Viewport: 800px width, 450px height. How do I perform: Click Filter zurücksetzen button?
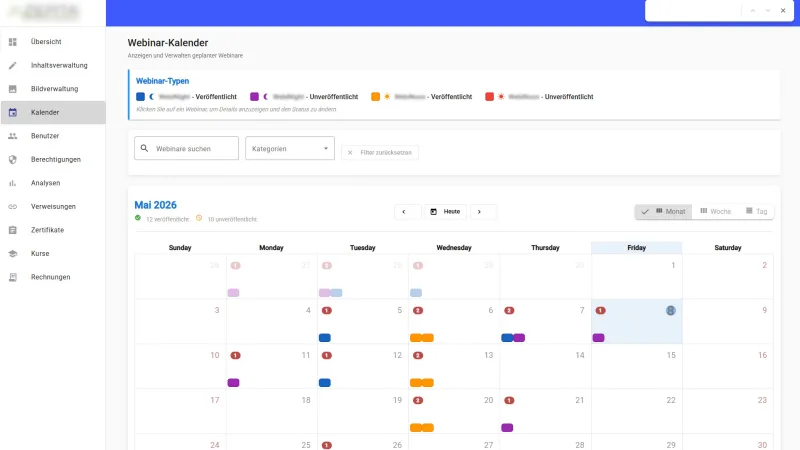pyautogui.click(x=380, y=153)
